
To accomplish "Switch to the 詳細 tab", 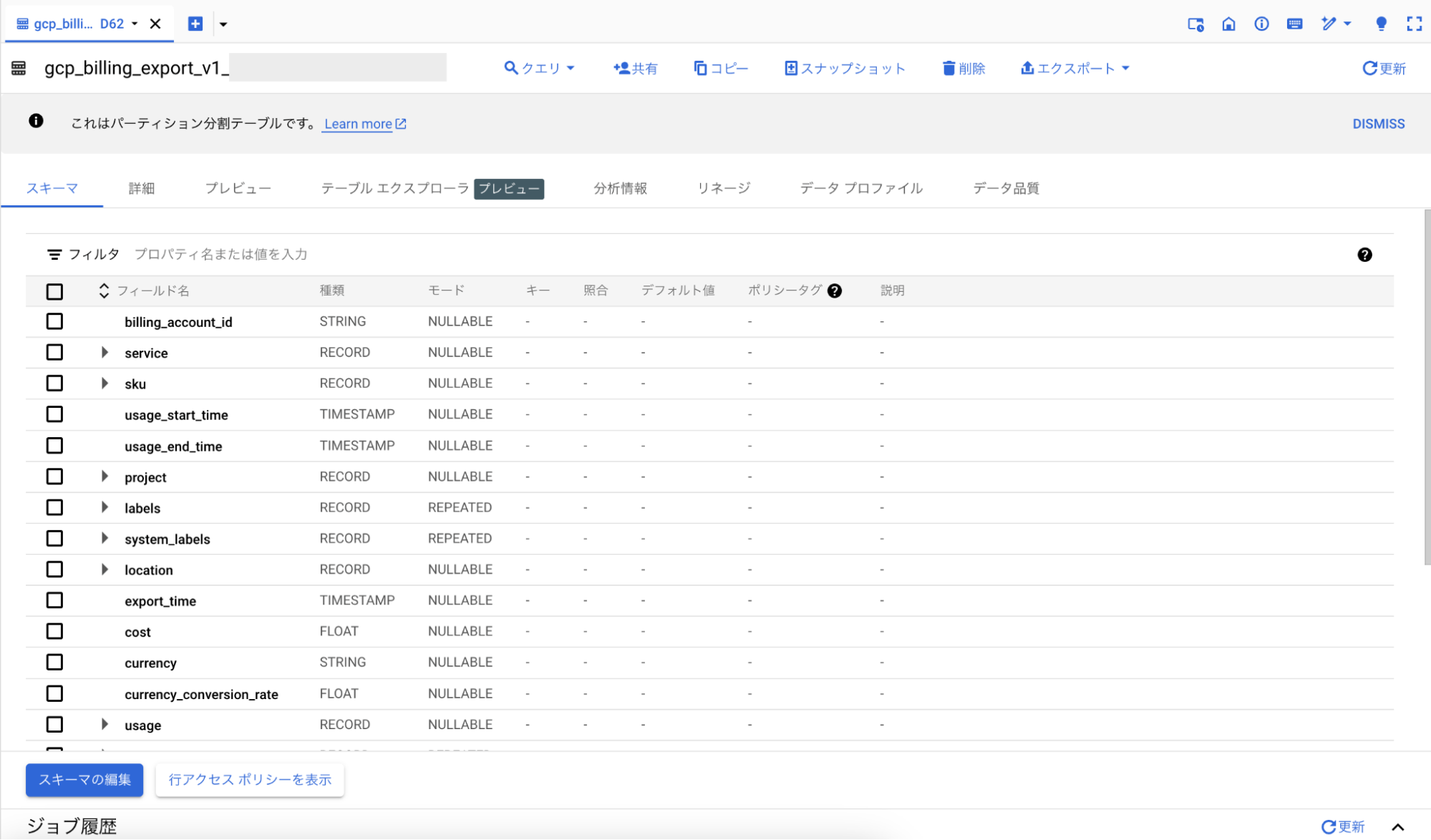I will tap(141, 188).
